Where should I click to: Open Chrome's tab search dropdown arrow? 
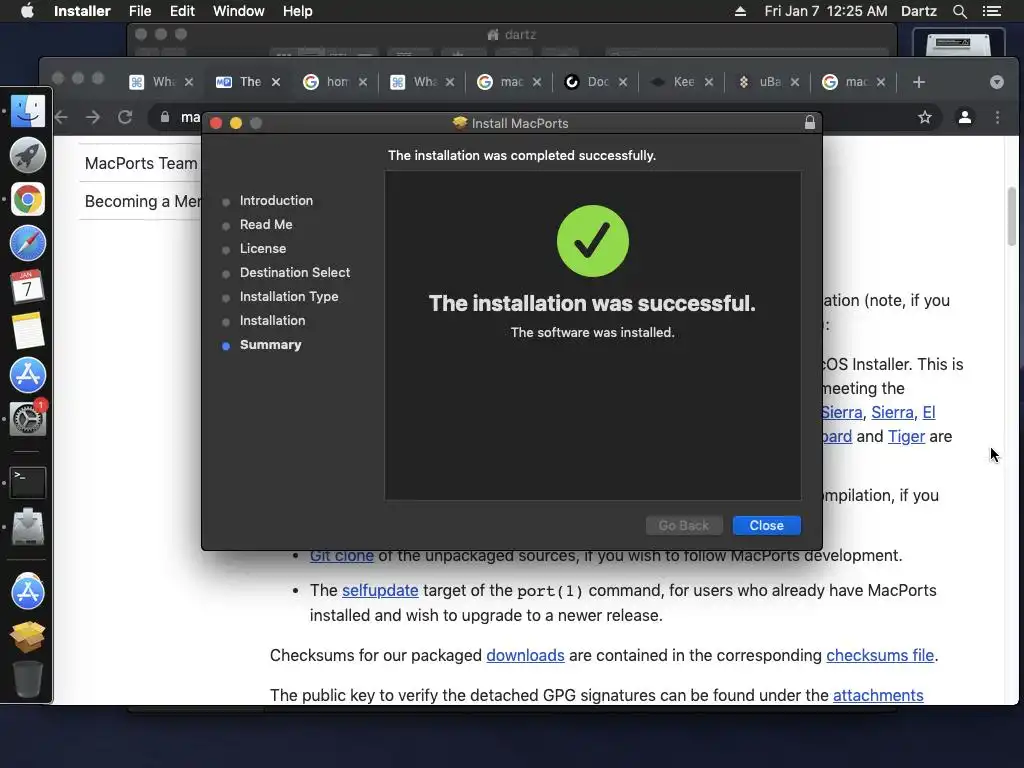(x=997, y=82)
